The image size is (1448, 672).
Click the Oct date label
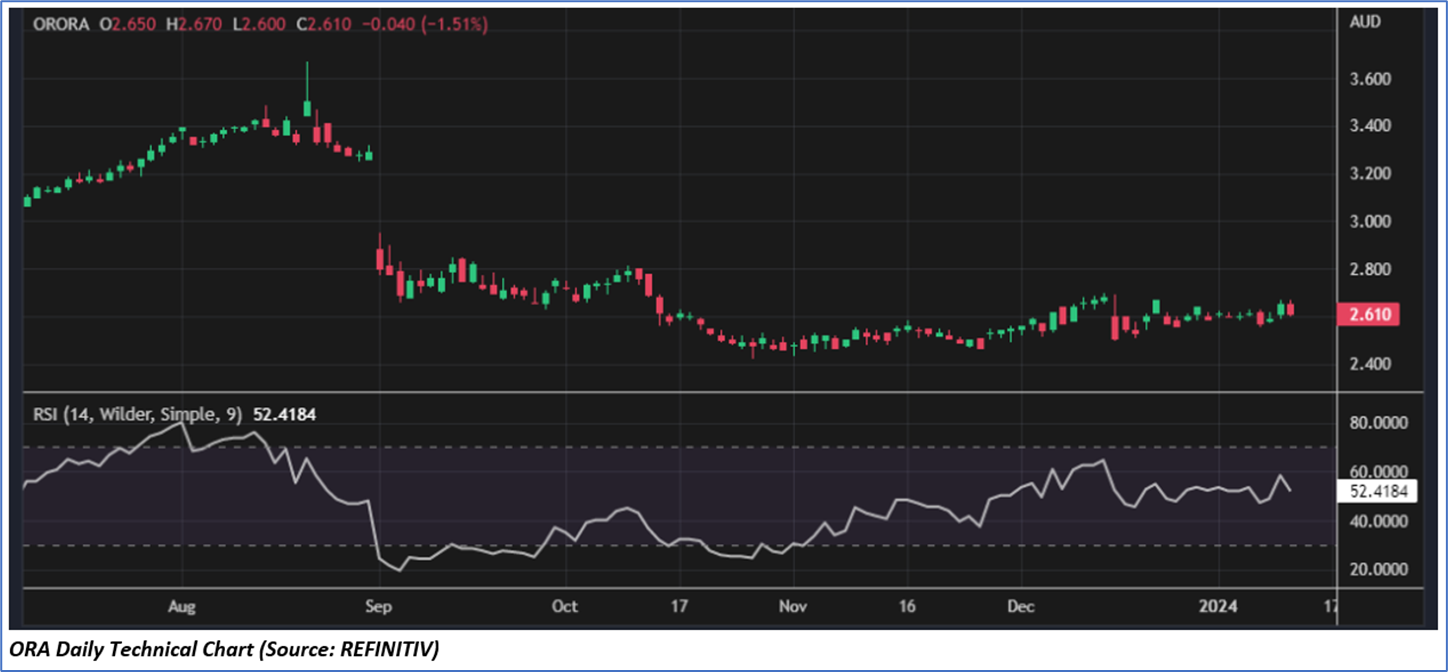pyautogui.click(x=565, y=606)
